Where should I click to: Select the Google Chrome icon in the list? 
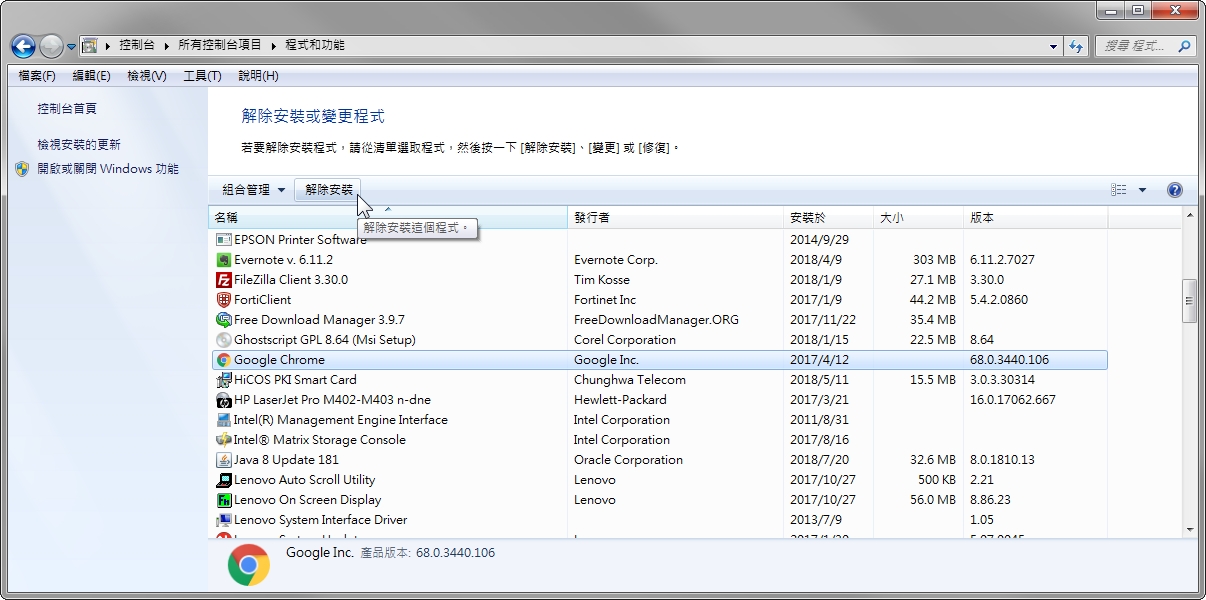[x=225, y=359]
